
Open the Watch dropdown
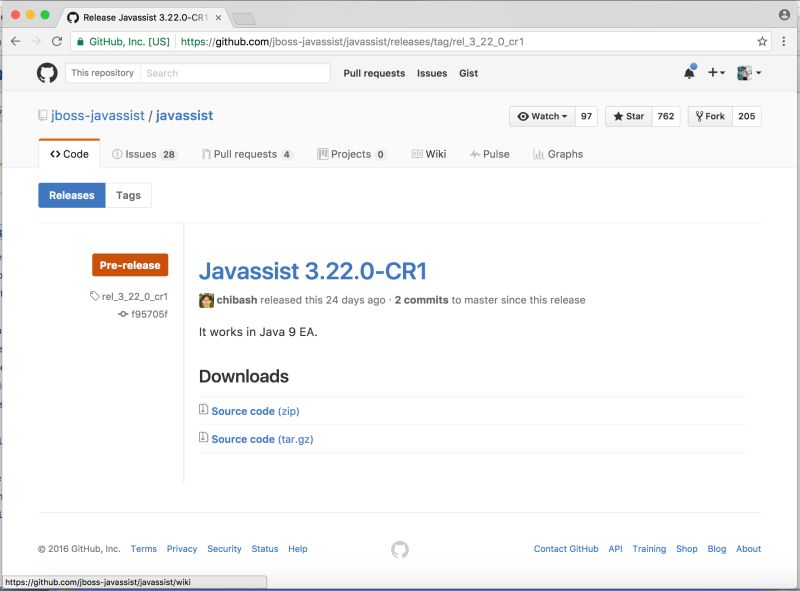coord(541,116)
